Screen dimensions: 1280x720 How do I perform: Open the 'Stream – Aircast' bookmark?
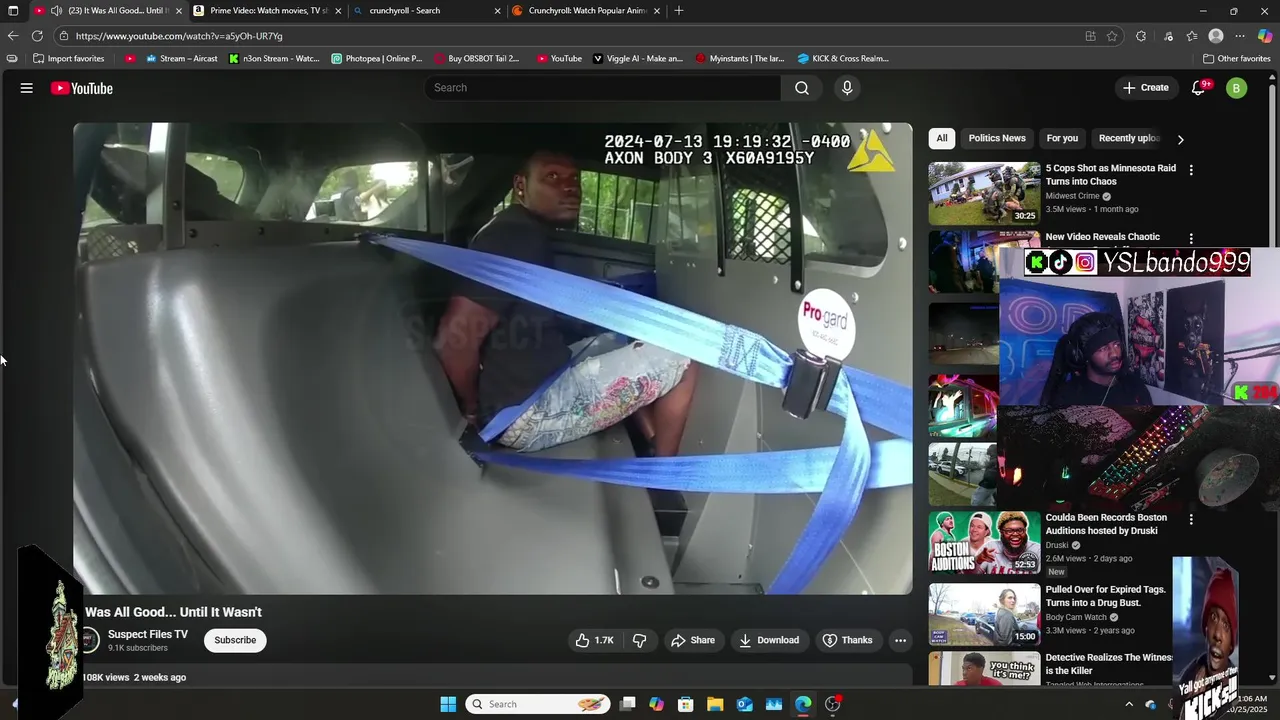click(182, 58)
